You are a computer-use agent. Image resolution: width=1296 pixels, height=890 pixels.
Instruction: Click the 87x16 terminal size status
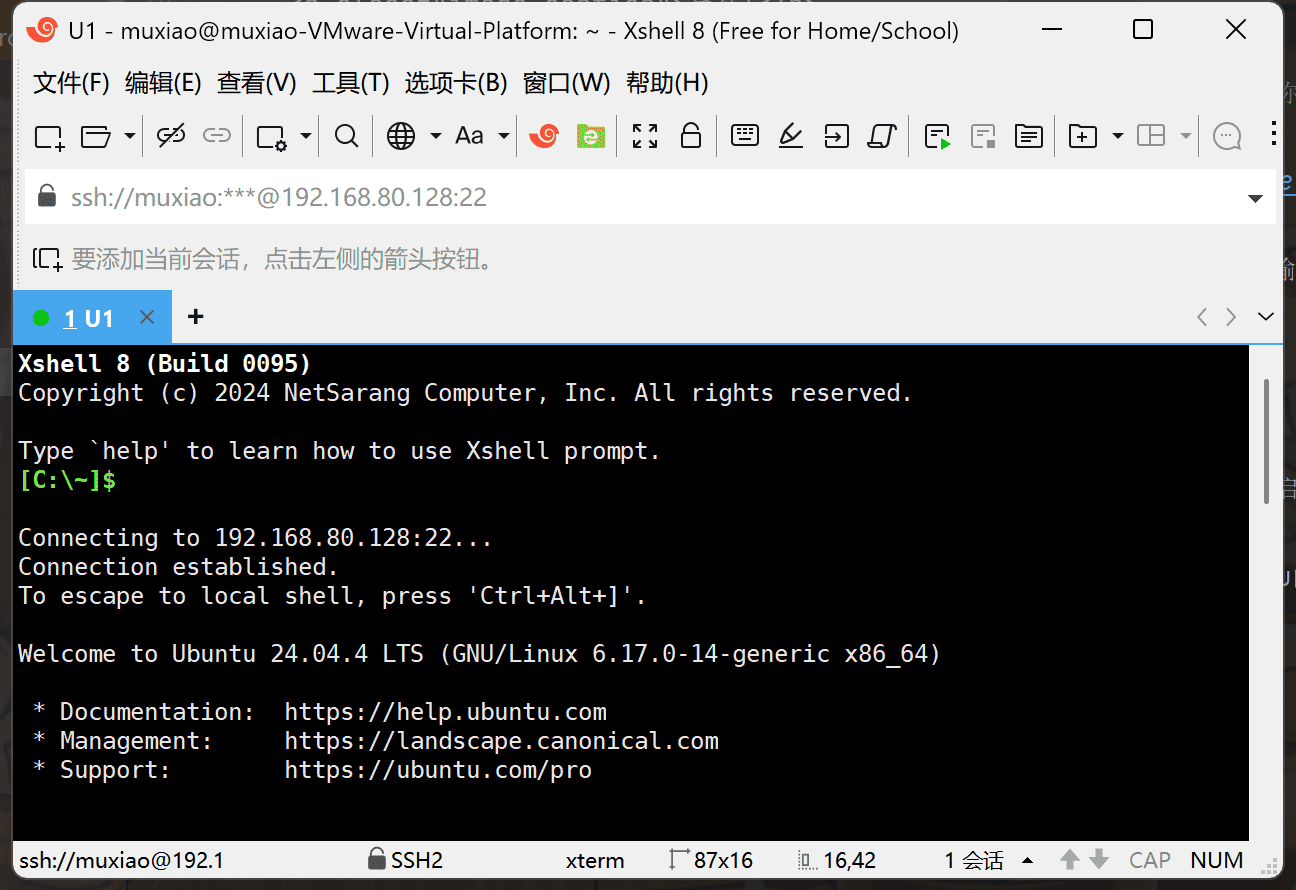710,860
